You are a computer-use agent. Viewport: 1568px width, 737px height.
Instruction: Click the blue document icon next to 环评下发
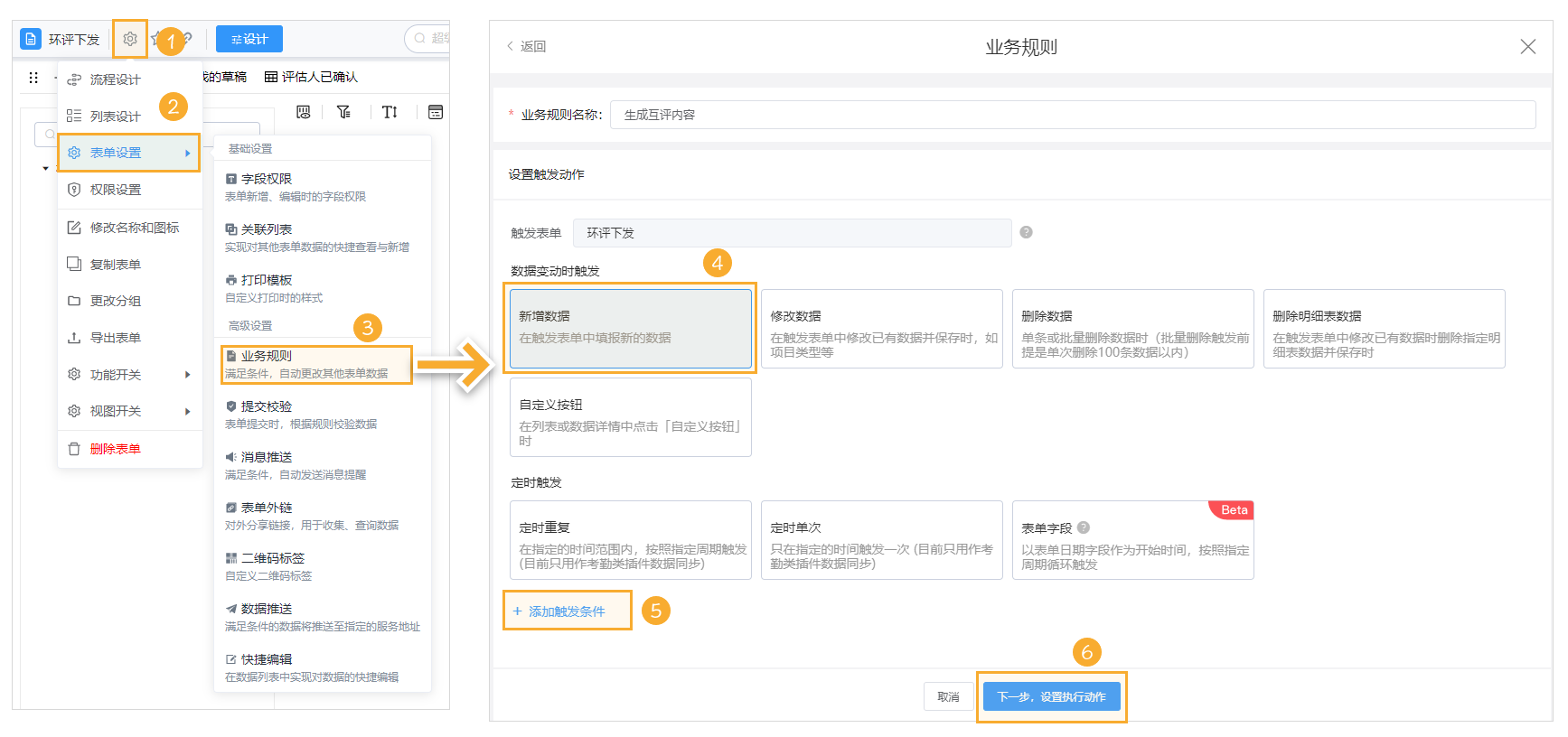31,39
